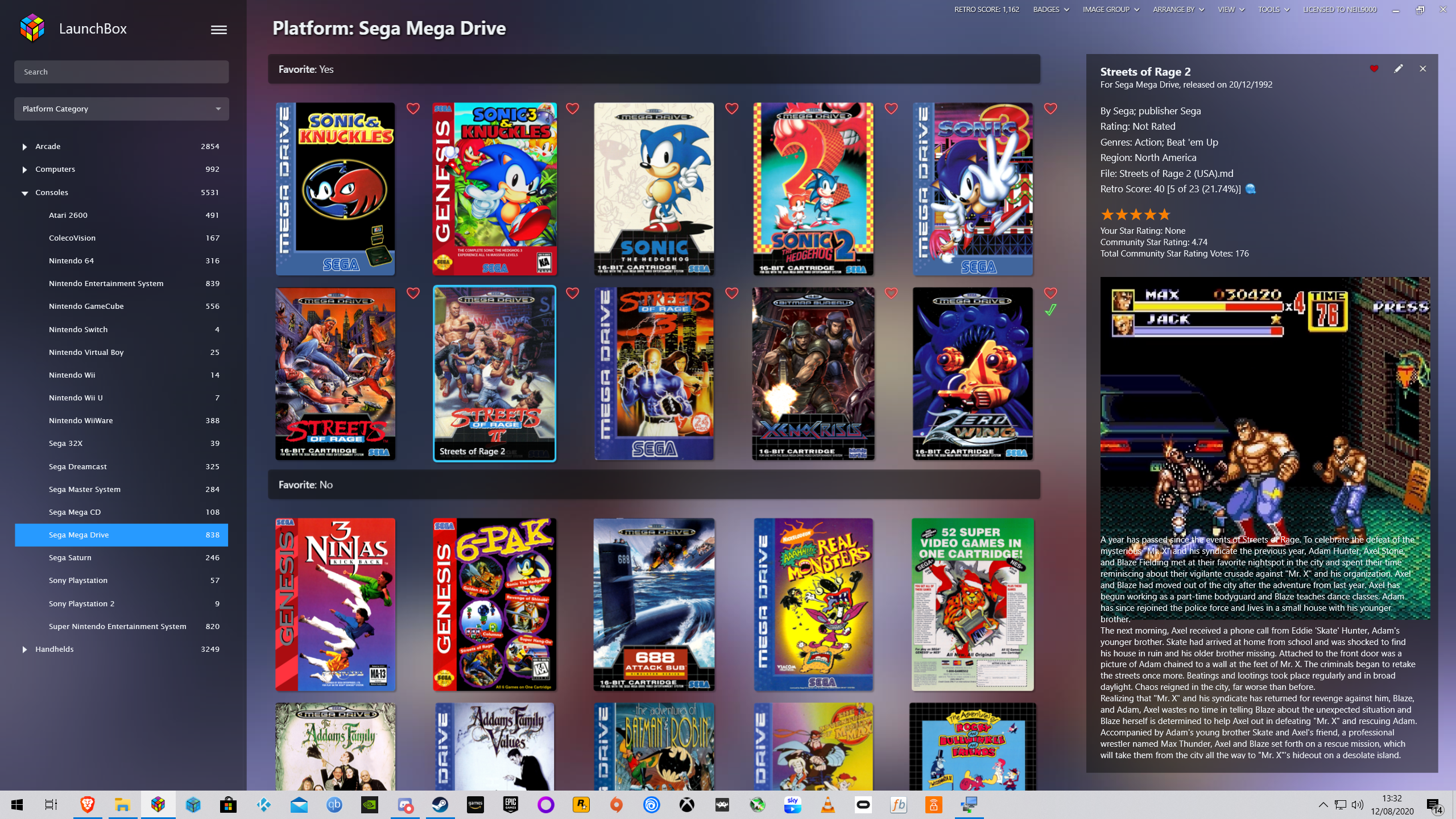The width and height of the screenshot is (1456, 819).
Task: Select the 688 Attack Sub box art
Action: (x=654, y=604)
